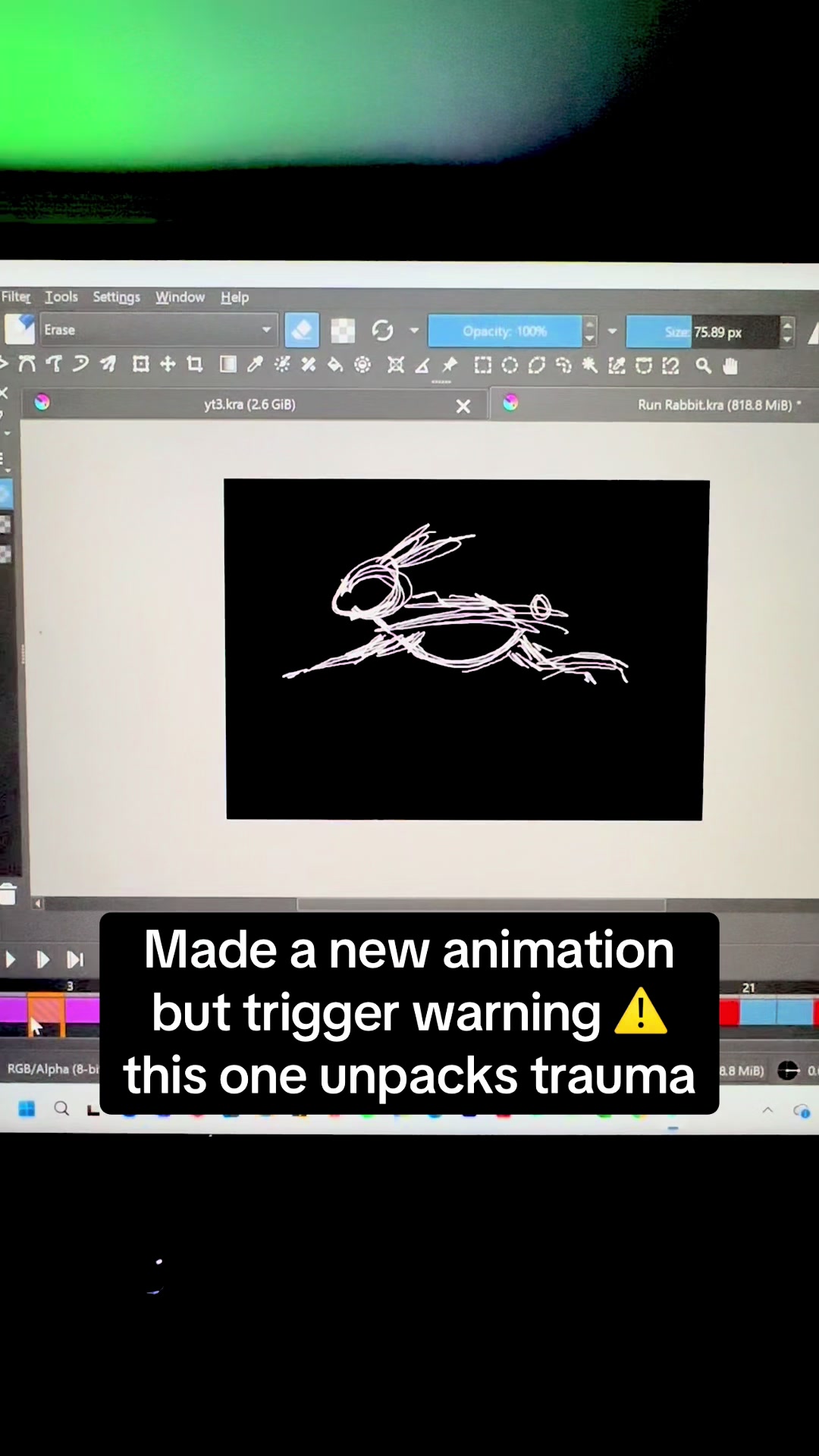Open the Tools menu
Image resolution: width=819 pixels, height=1456 pixels.
pos(61,297)
